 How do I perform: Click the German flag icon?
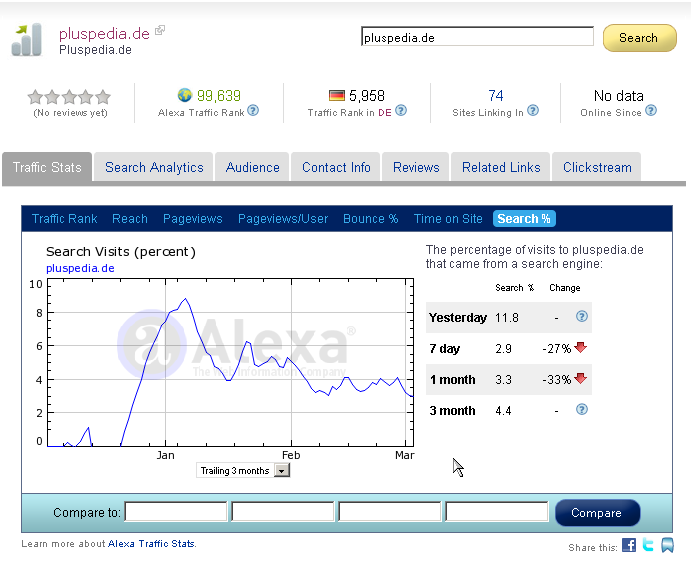tap(337, 95)
